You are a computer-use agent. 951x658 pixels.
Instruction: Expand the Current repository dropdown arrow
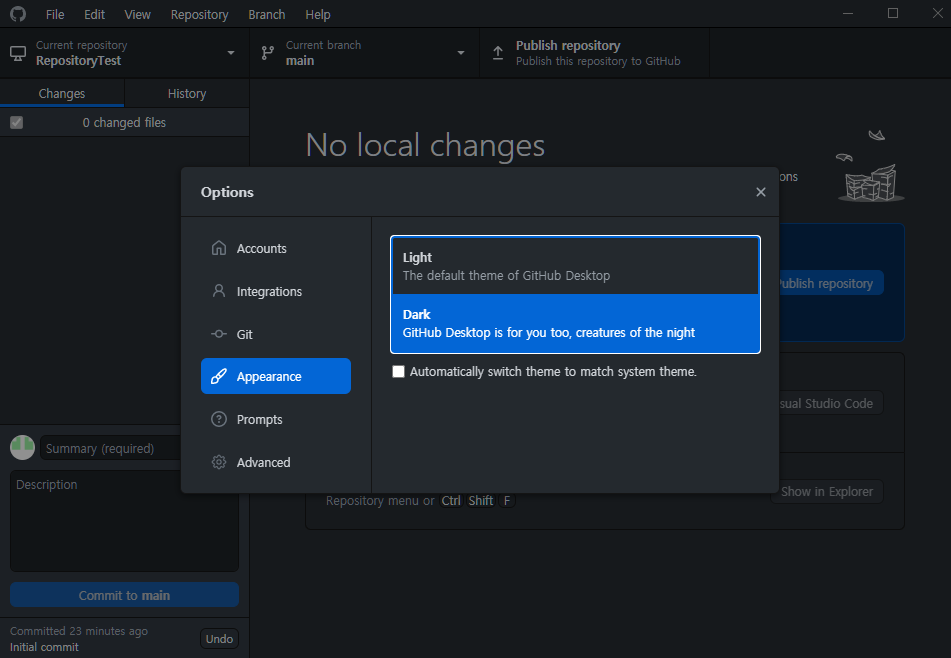click(231, 53)
